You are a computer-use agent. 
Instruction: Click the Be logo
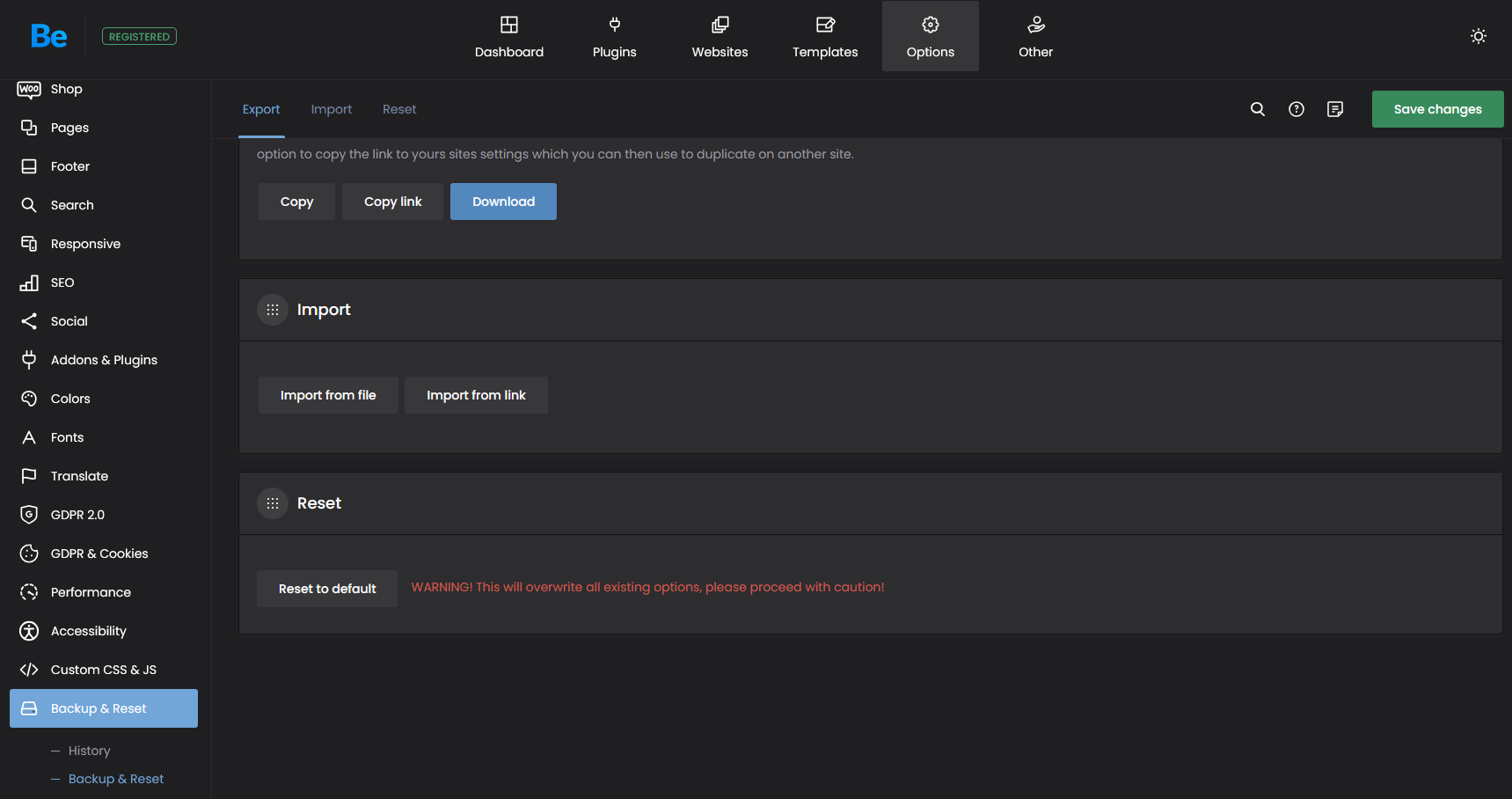48,36
